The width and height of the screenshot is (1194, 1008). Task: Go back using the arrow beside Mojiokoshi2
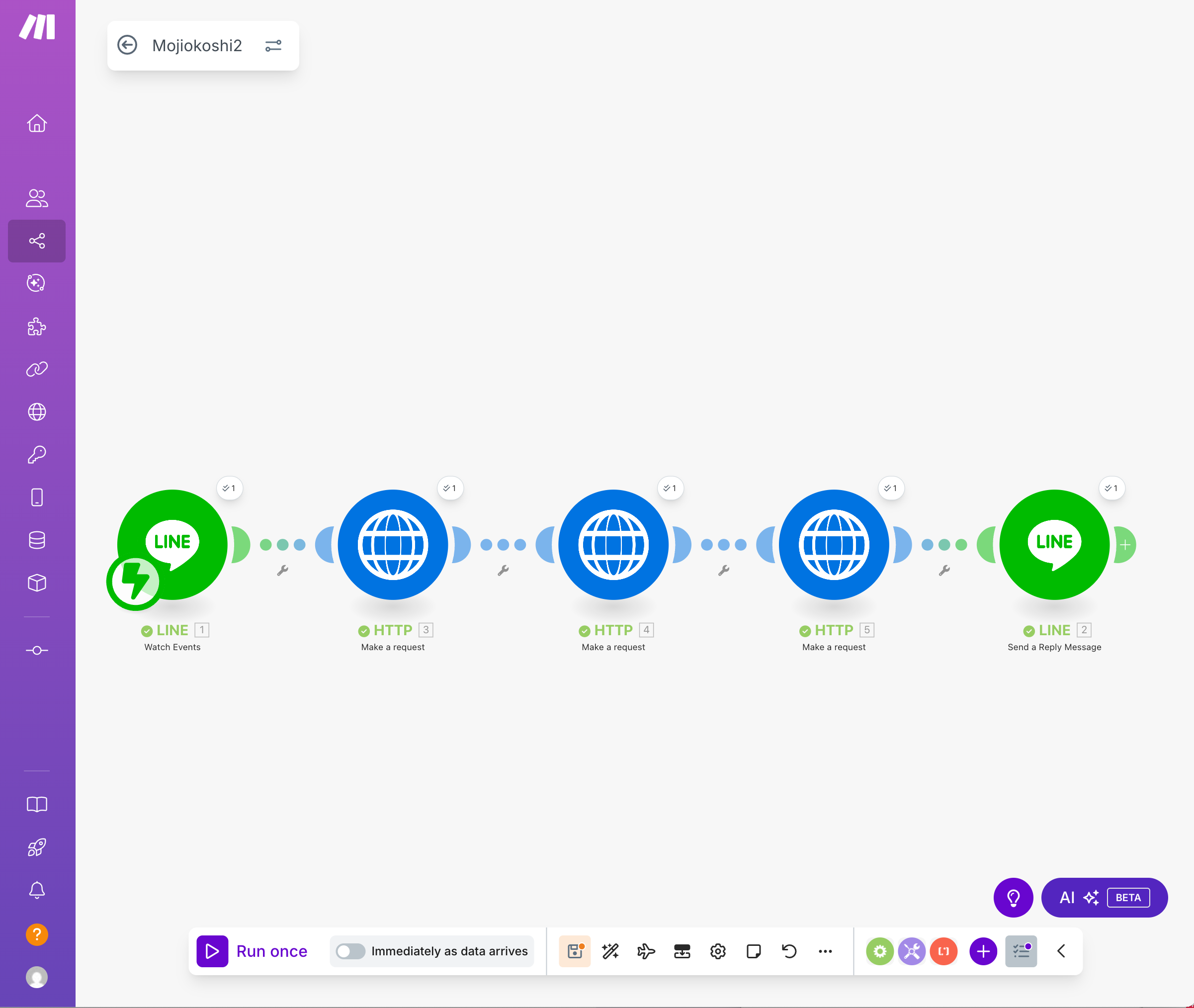[x=127, y=45]
